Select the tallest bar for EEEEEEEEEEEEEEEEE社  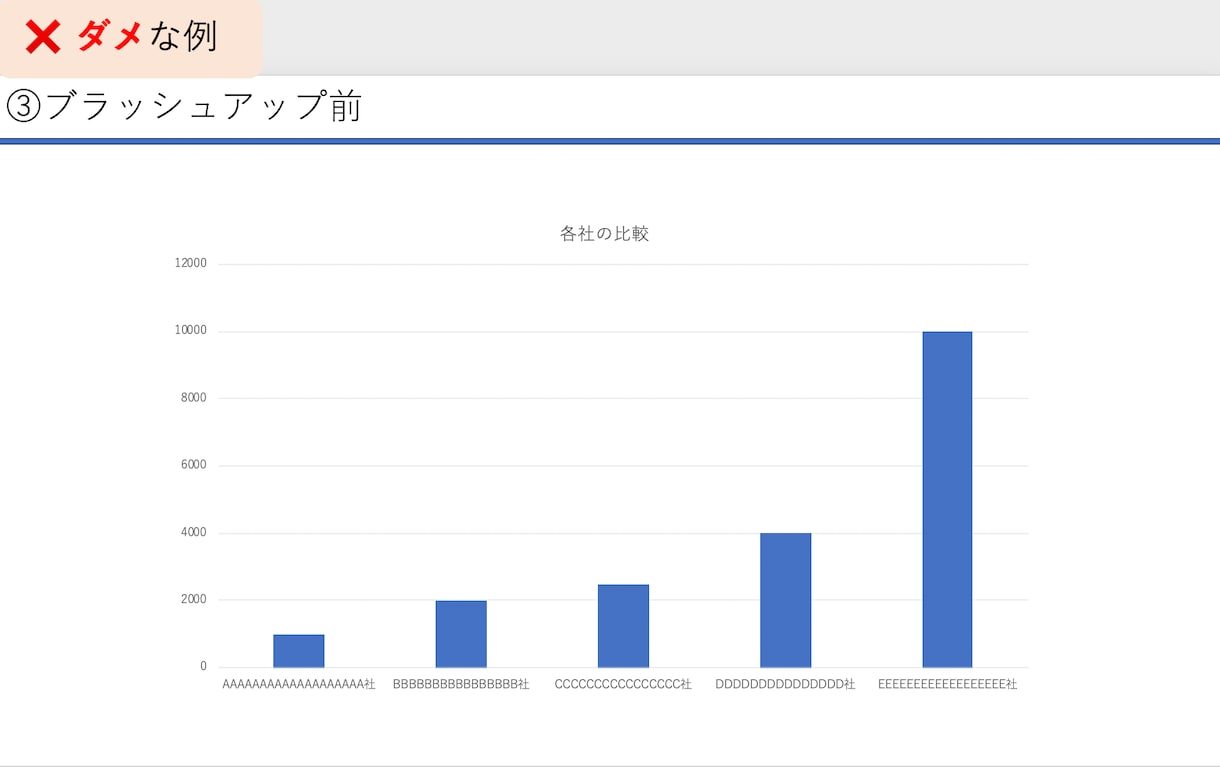pyautogui.click(x=947, y=499)
